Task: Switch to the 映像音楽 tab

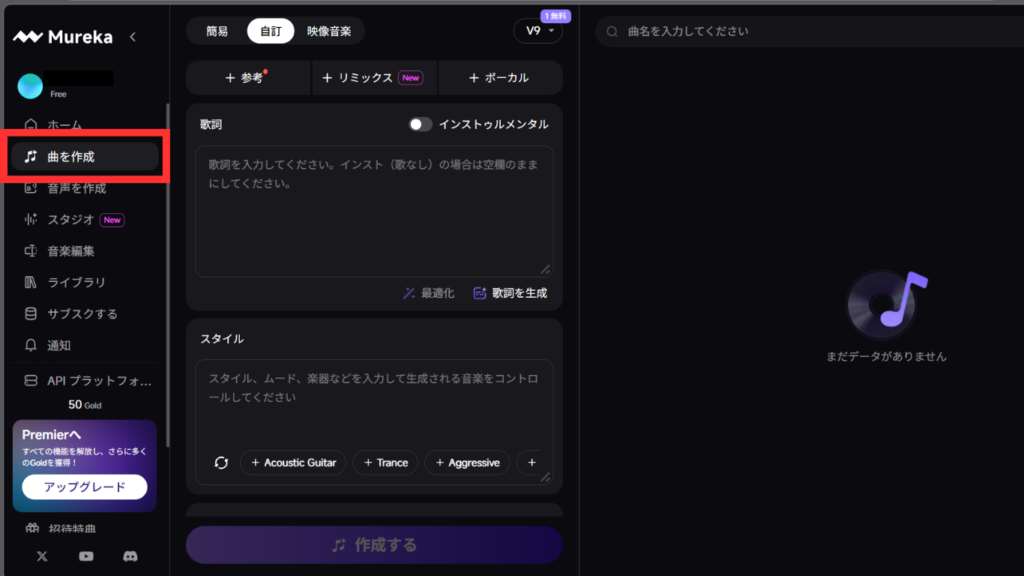Action: pyautogui.click(x=329, y=31)
